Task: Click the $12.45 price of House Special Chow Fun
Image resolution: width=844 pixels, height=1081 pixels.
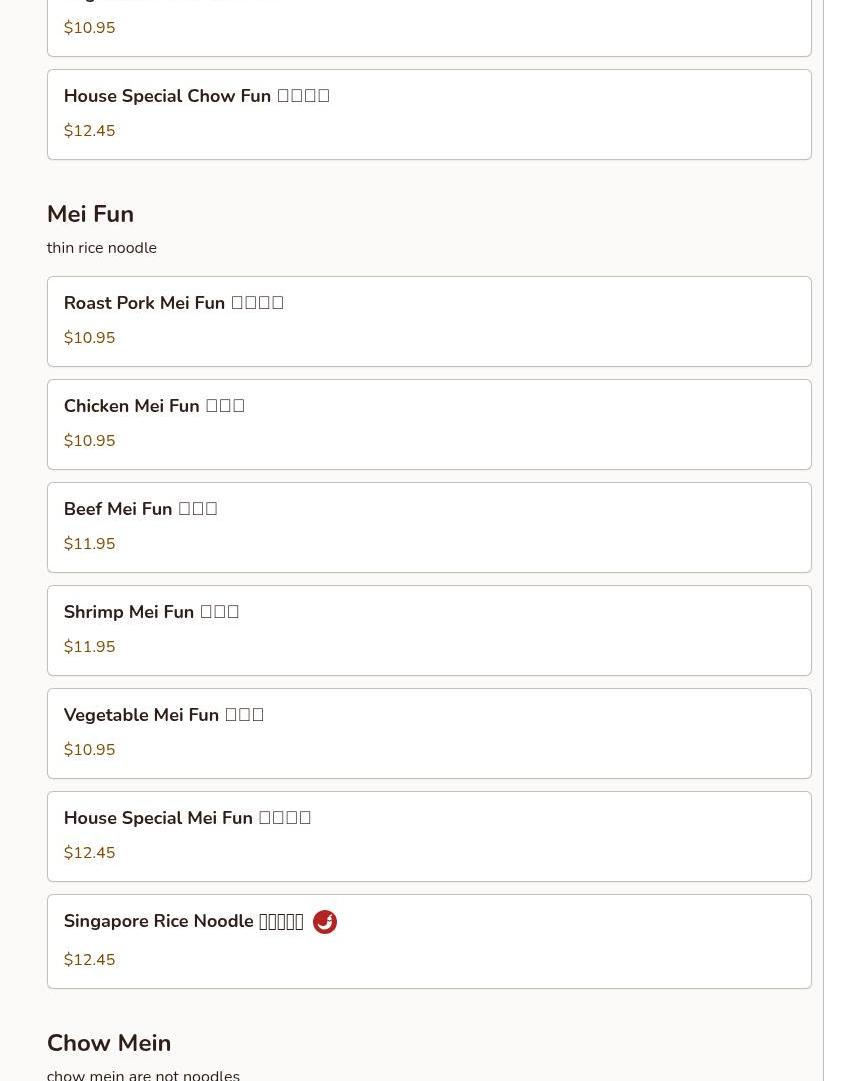Action: [90, 131]
